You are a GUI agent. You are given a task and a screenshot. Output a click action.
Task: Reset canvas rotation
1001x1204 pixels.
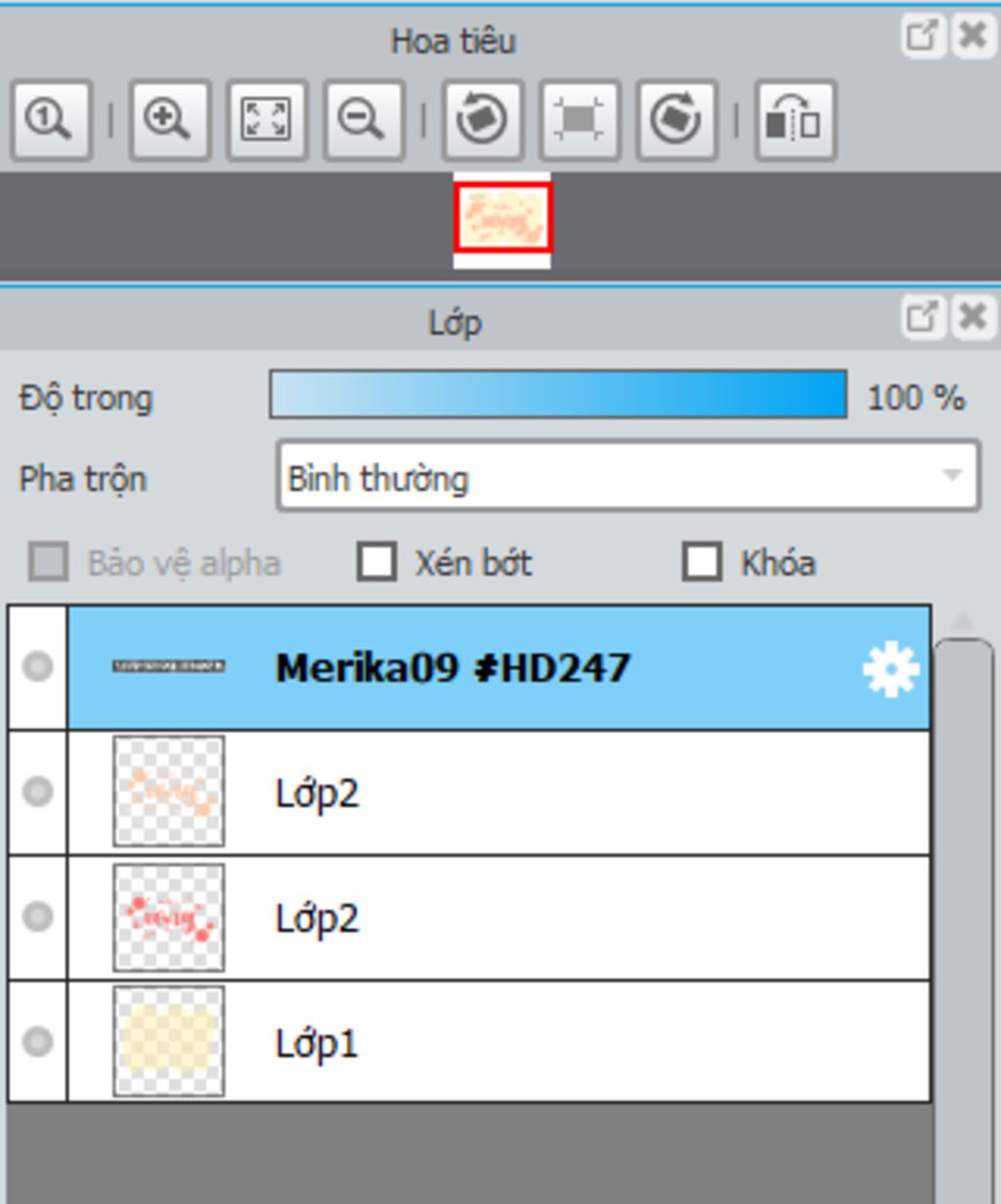point(580,120)
